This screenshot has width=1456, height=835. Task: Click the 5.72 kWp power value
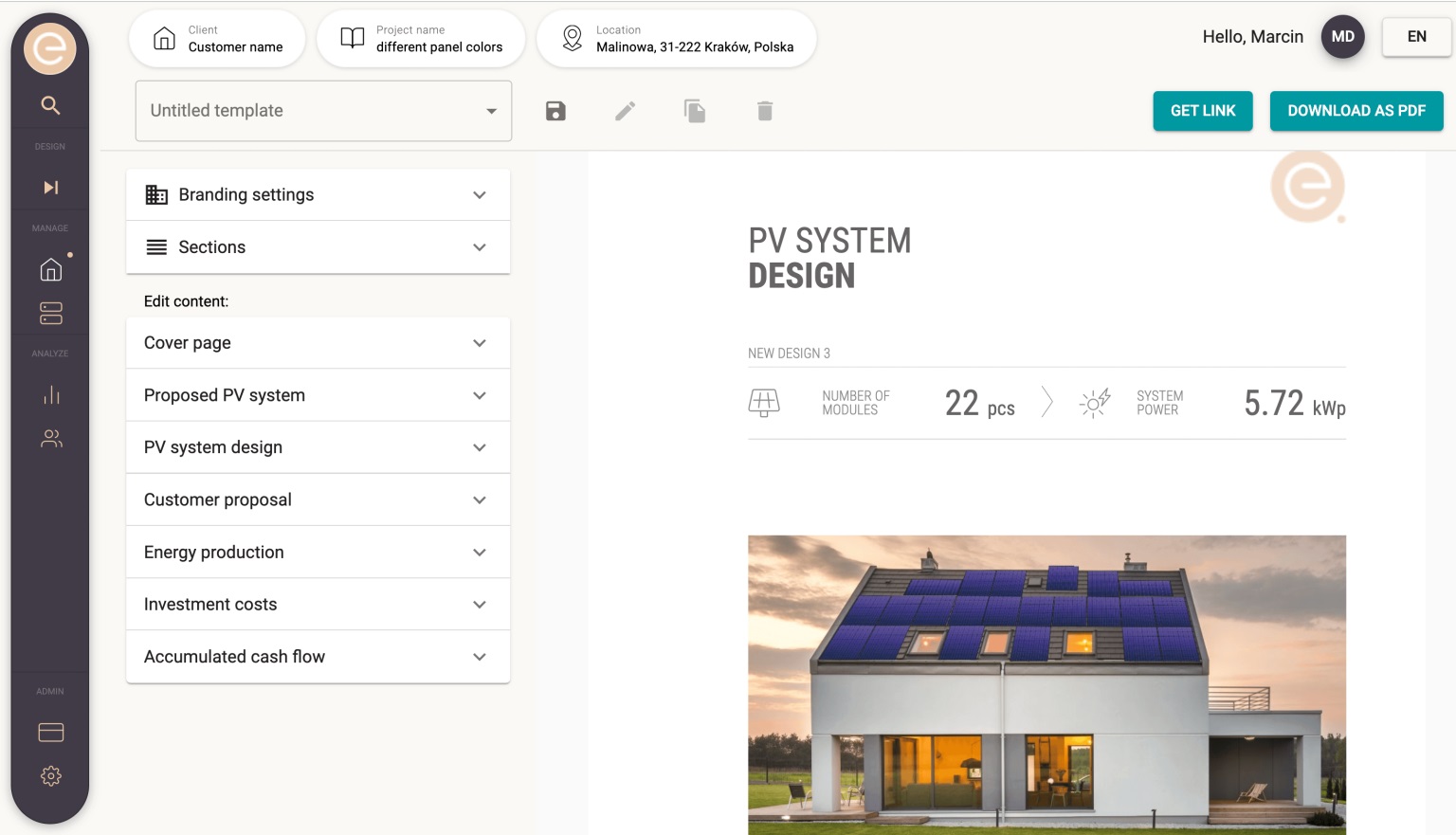tap(1295, 404)
